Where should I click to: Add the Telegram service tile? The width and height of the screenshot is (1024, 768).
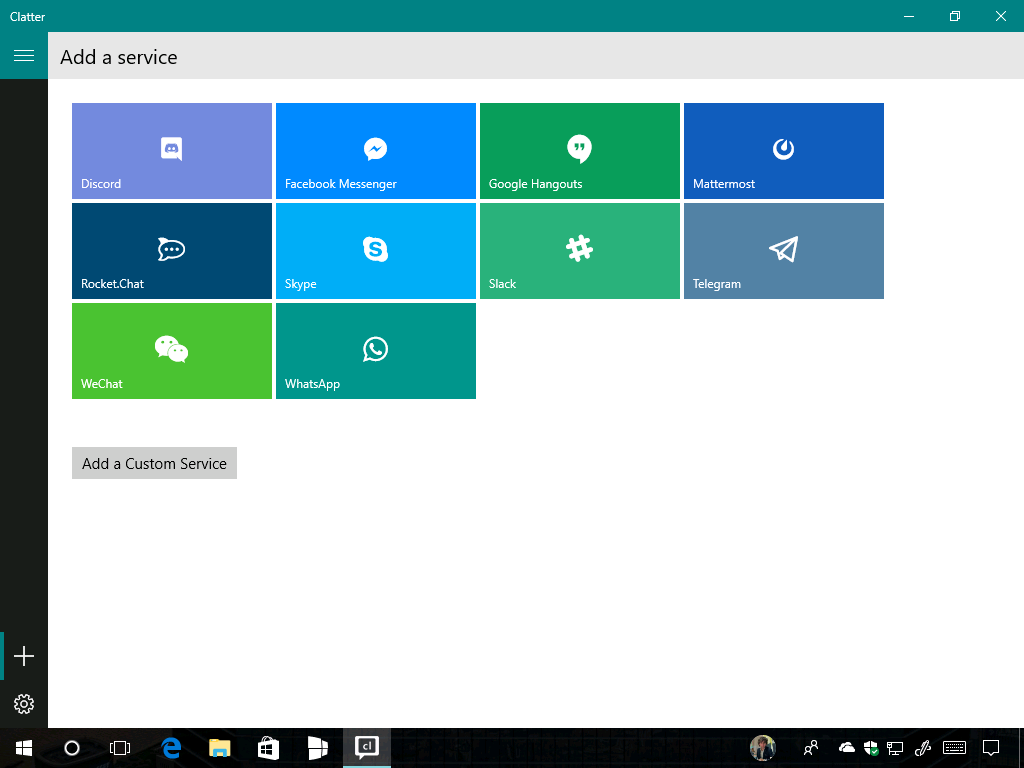tap(784, 251)
